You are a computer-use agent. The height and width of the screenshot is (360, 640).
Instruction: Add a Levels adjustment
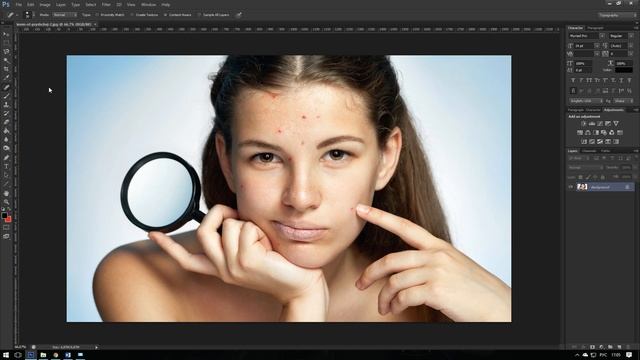(x=592, y=123)
